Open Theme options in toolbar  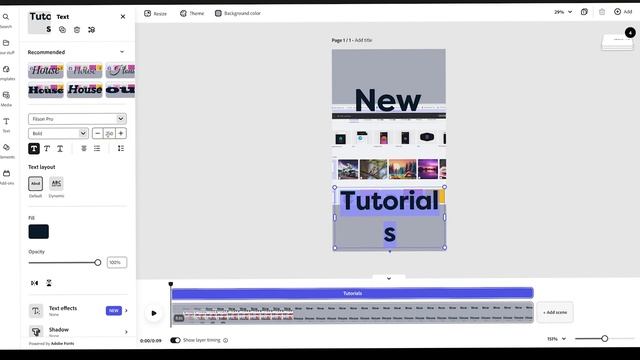point(192,13)
